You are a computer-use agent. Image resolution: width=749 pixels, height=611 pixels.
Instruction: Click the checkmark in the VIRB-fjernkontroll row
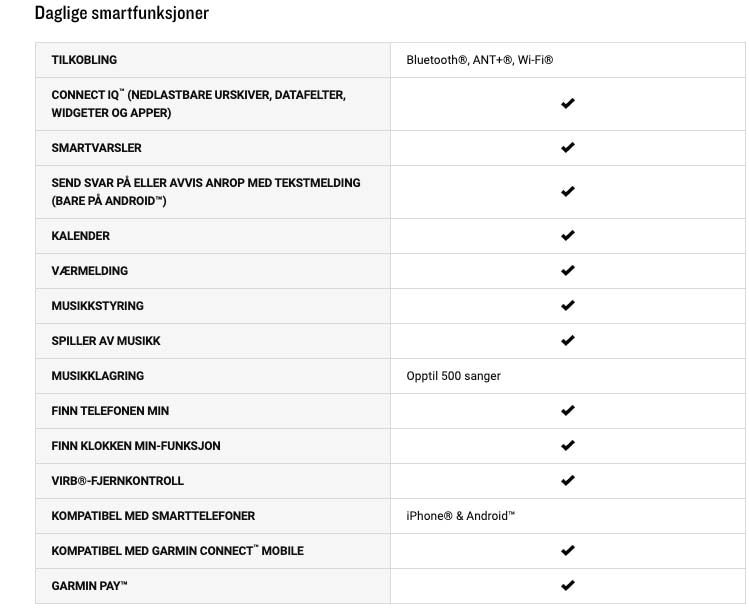pos(567,481)
